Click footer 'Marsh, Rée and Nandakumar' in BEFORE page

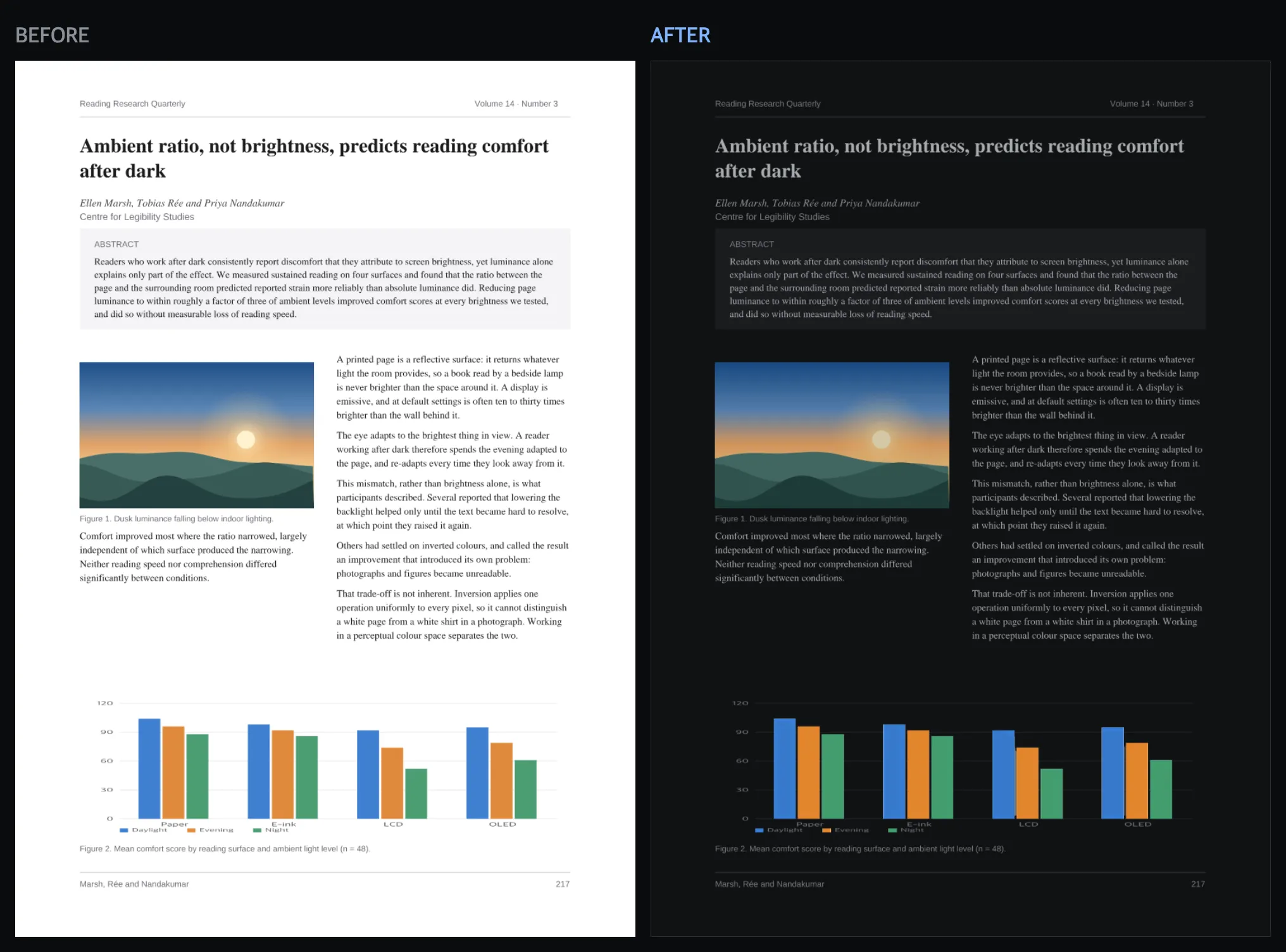pos(134,884)
